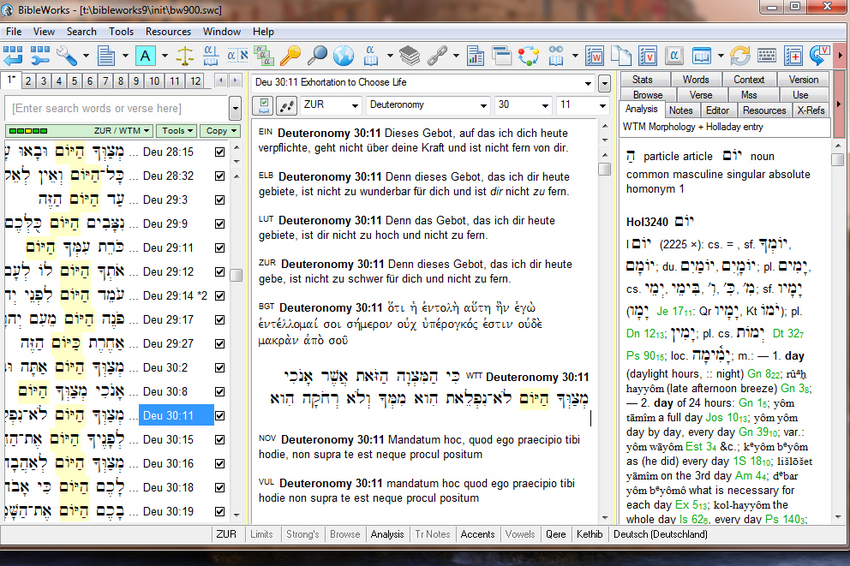Click the stacked green alpha cards icon
This screenshot has height=566, width=850.
pos(264,55)
